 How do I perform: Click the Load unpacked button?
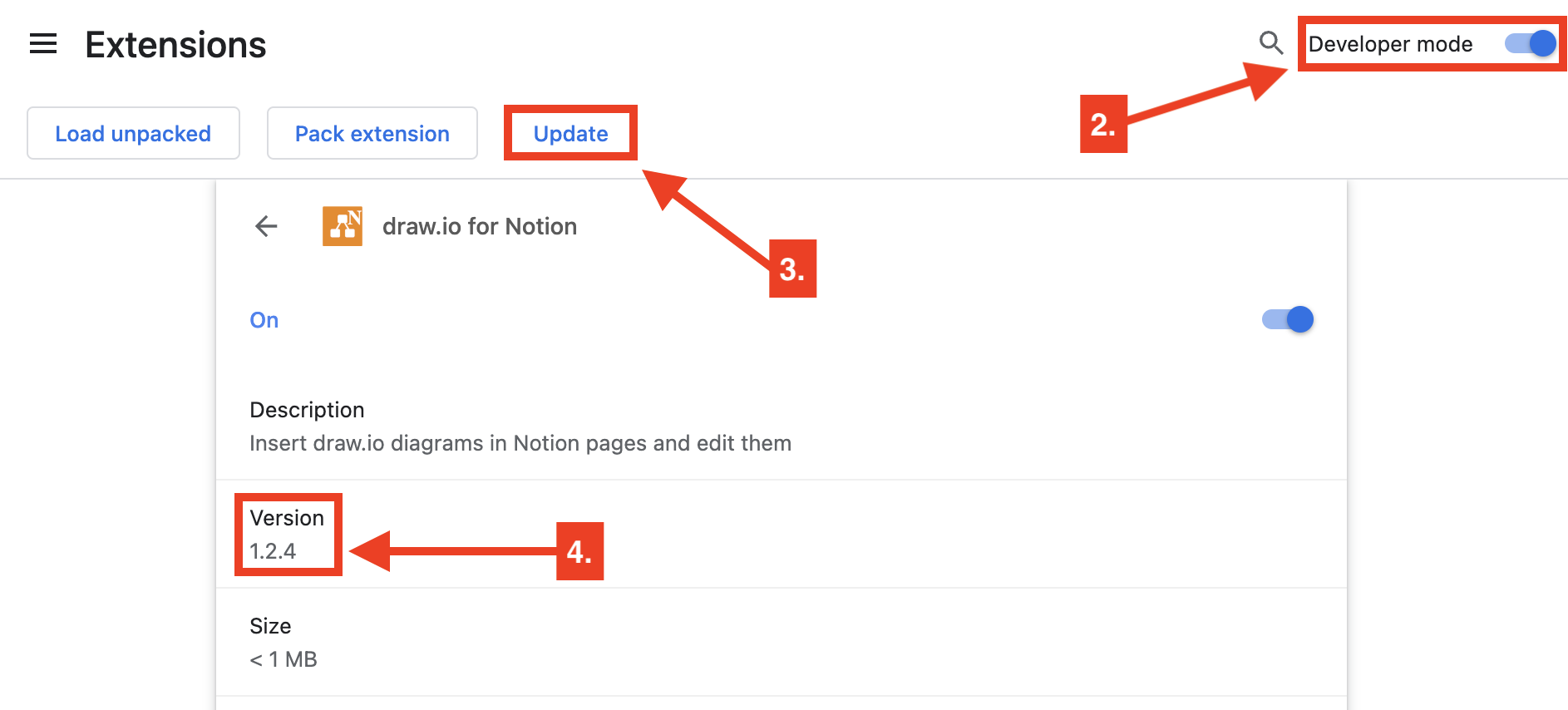click(132, 133)
